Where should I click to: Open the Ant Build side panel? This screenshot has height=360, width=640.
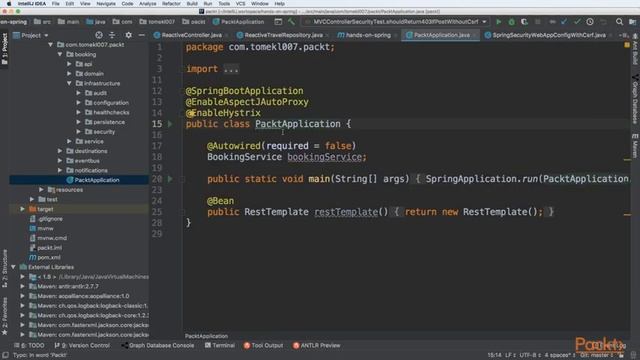(635, 49)
